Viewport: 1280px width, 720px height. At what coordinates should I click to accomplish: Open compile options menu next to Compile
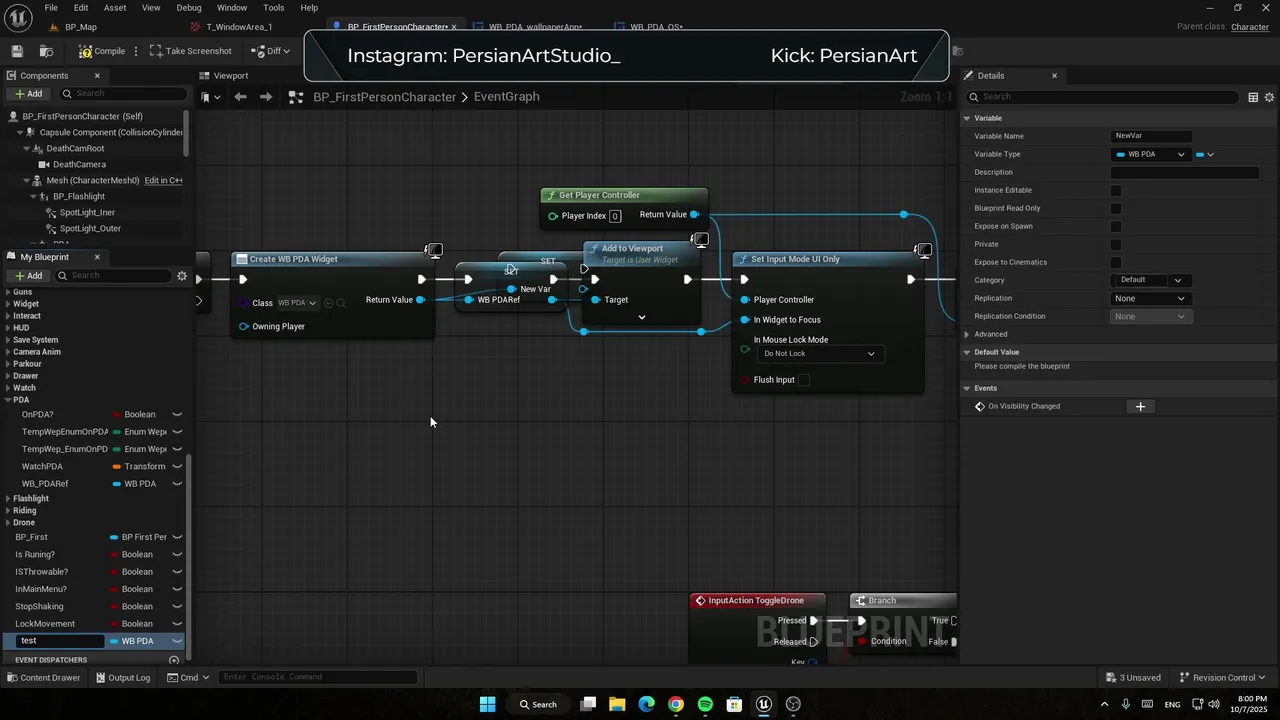point(137,51)
